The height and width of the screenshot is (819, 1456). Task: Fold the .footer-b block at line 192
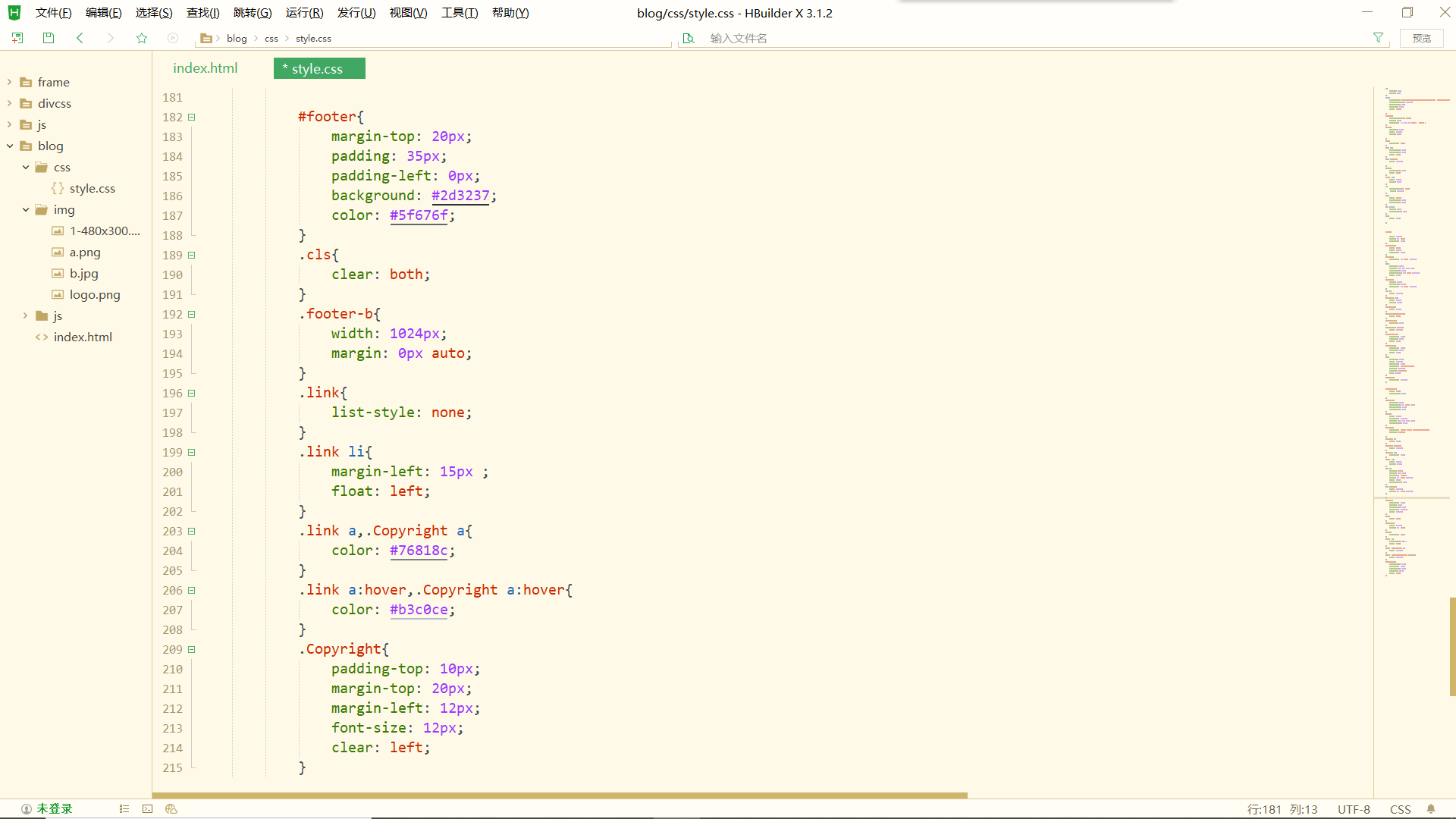192,314
